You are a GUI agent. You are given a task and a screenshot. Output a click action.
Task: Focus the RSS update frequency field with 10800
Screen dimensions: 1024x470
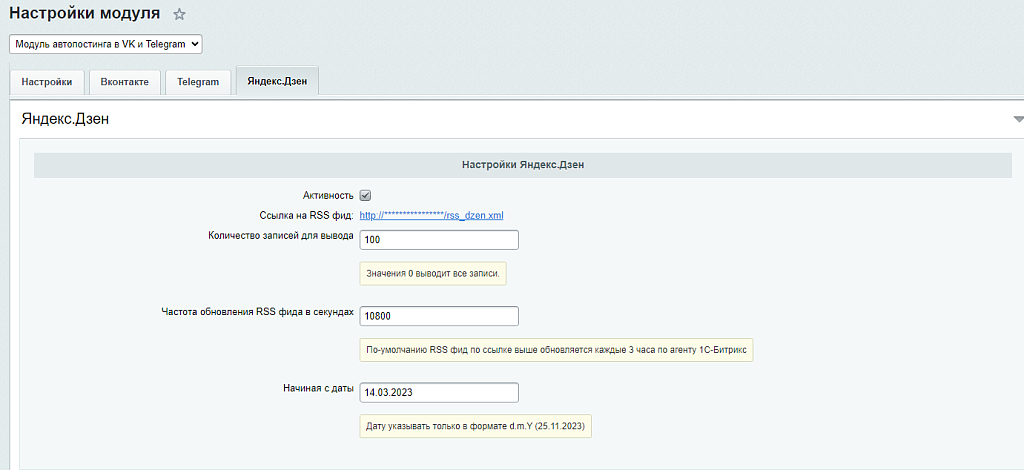(x=439, y=316)
